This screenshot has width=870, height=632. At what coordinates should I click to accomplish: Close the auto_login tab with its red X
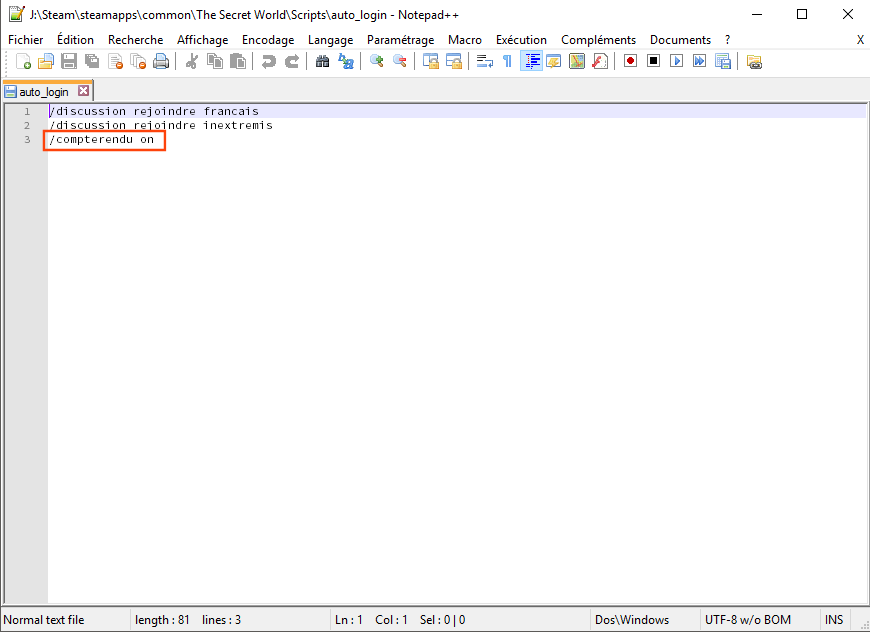83,91
